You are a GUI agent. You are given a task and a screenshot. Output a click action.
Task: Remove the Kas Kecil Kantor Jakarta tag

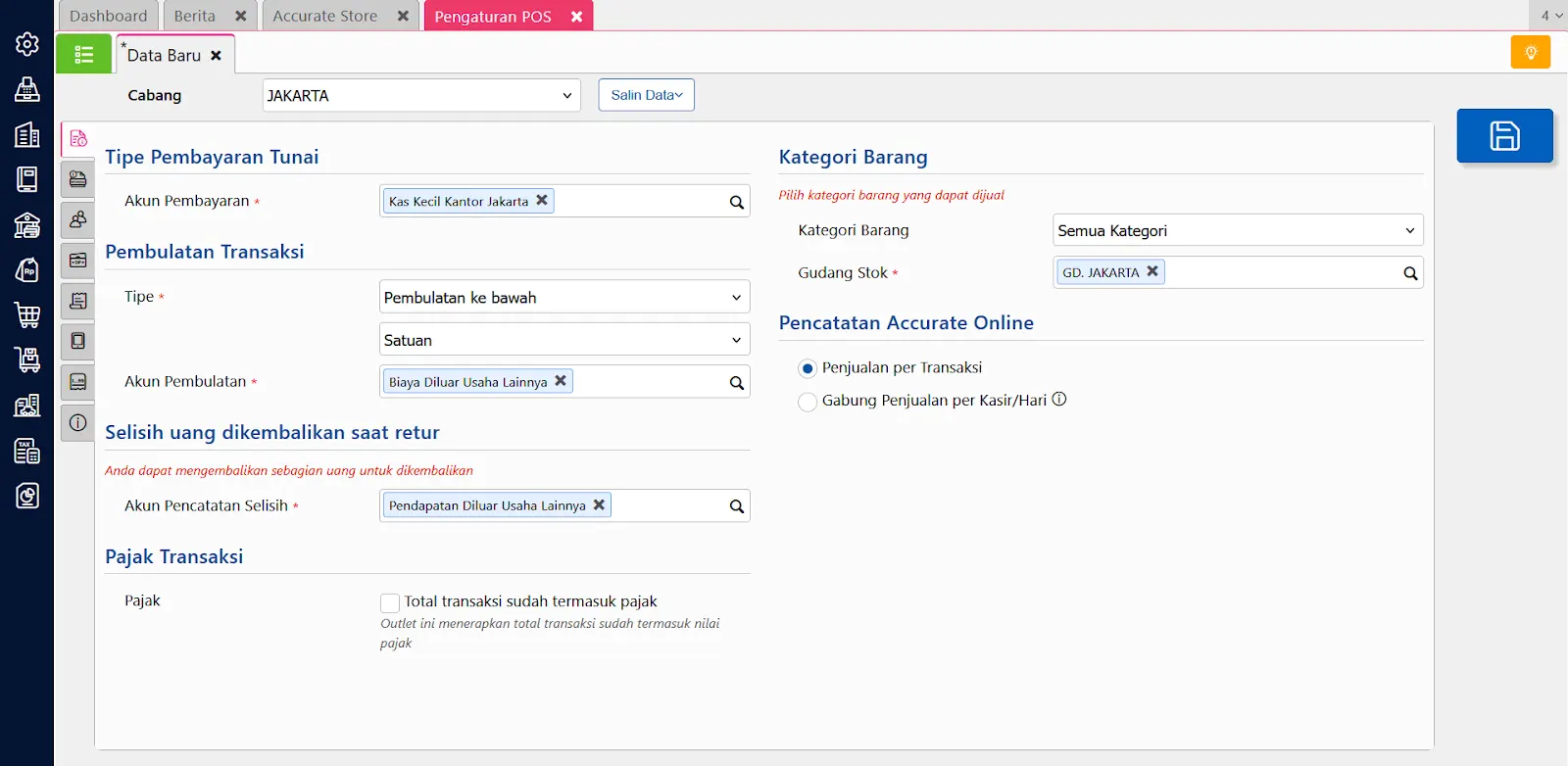pyautogui.click(x=542, y=200)
